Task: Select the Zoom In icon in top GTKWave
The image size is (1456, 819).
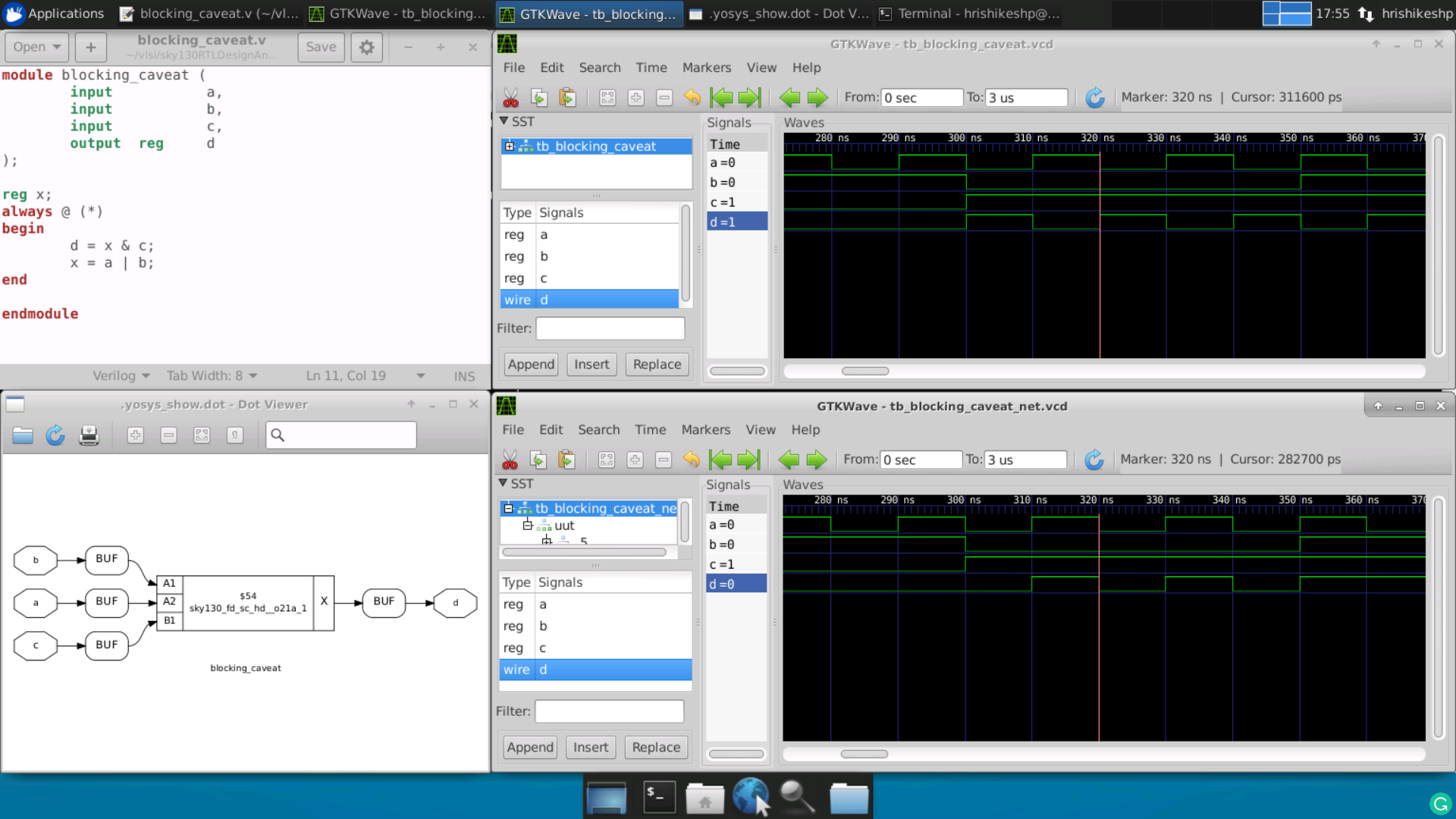Action: (x=635, y=97)
